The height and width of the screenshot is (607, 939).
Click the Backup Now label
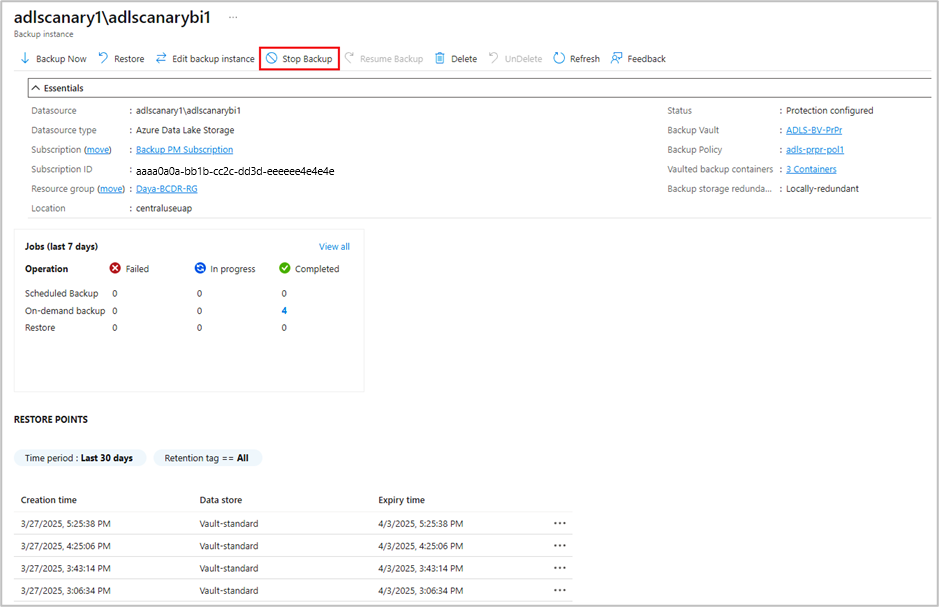point(61,59)
